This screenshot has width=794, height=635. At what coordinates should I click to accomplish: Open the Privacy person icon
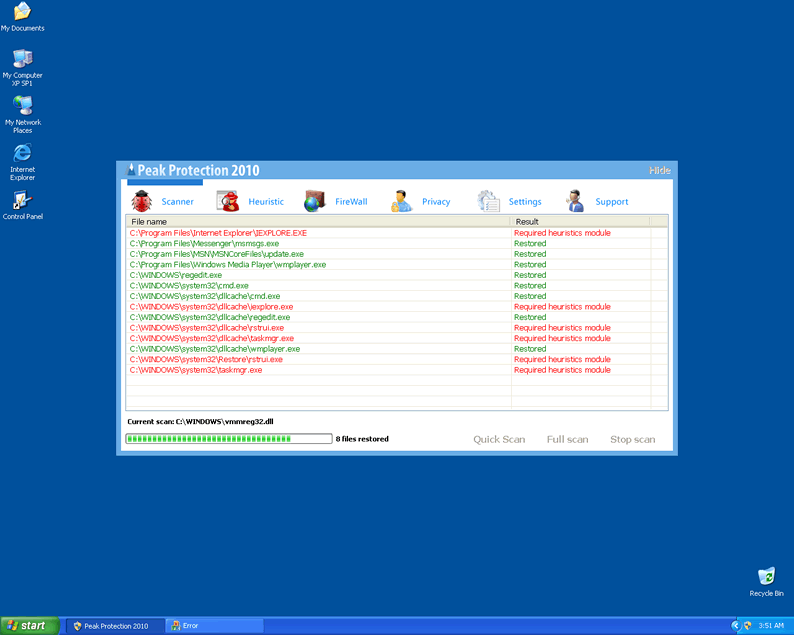(x=401, y=201)
